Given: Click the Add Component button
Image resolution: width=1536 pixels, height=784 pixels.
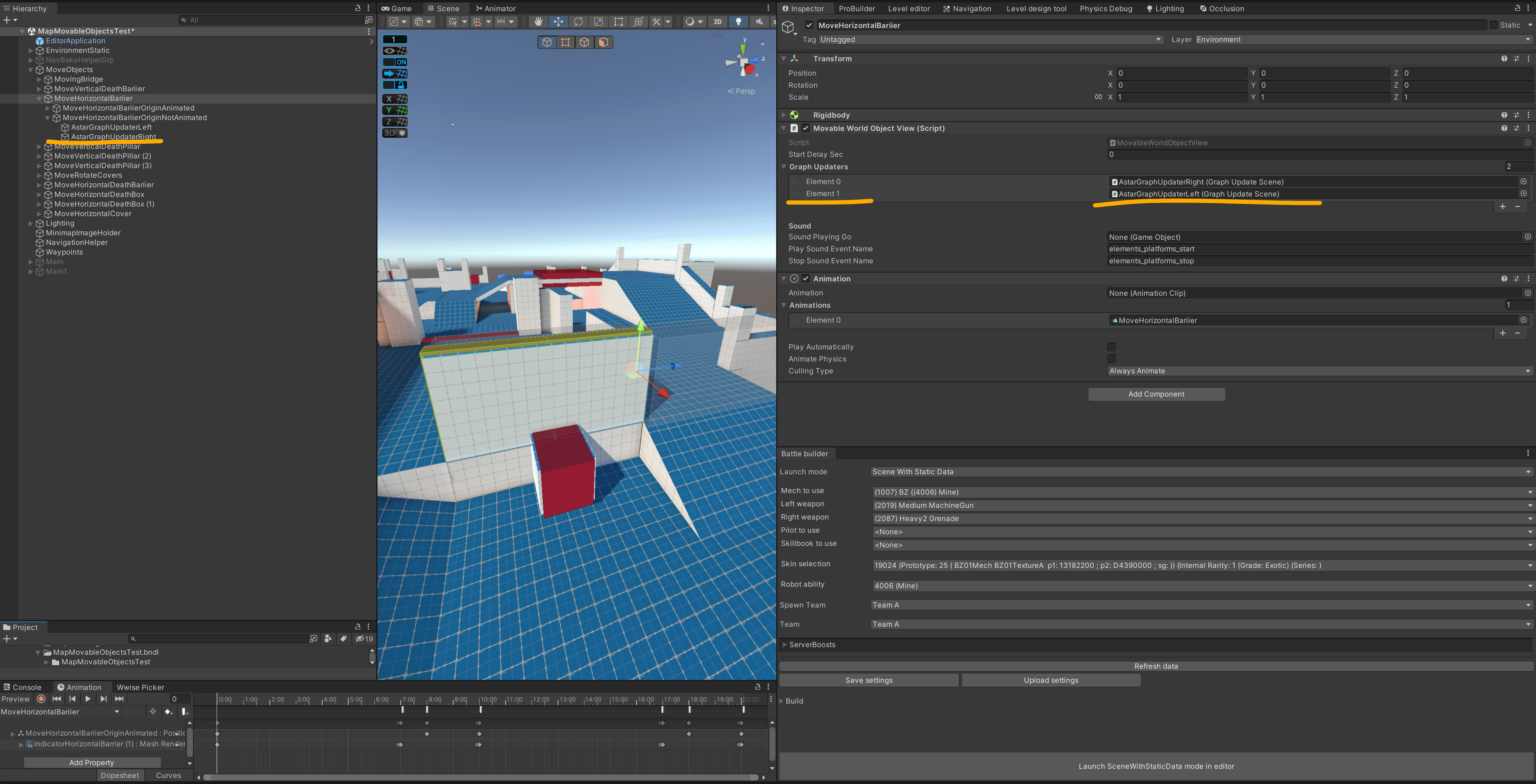Looking at the screenshot, I should [x=1156, y=394].
